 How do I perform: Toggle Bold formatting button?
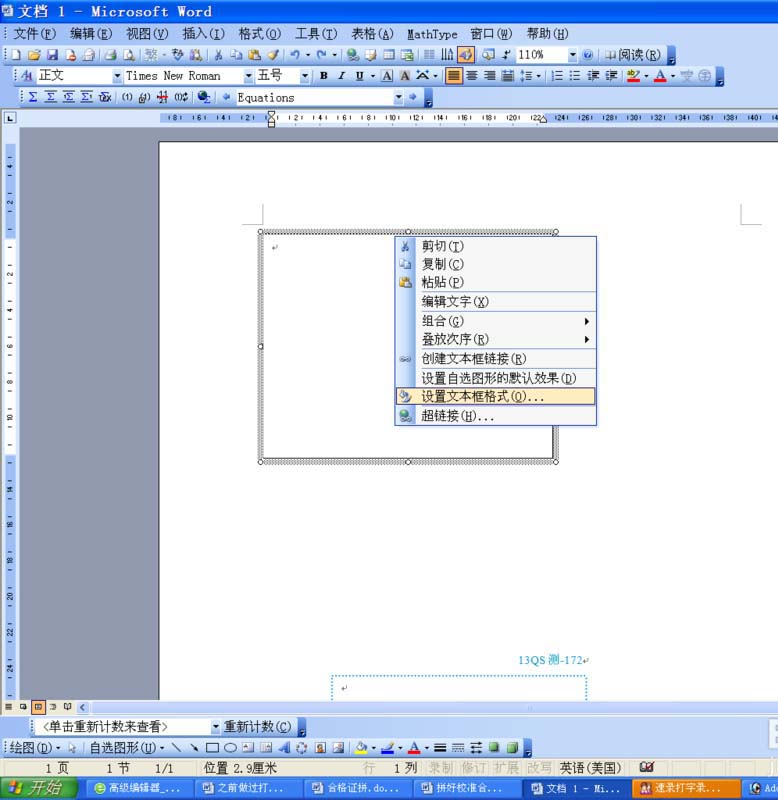tap(323, 76)
